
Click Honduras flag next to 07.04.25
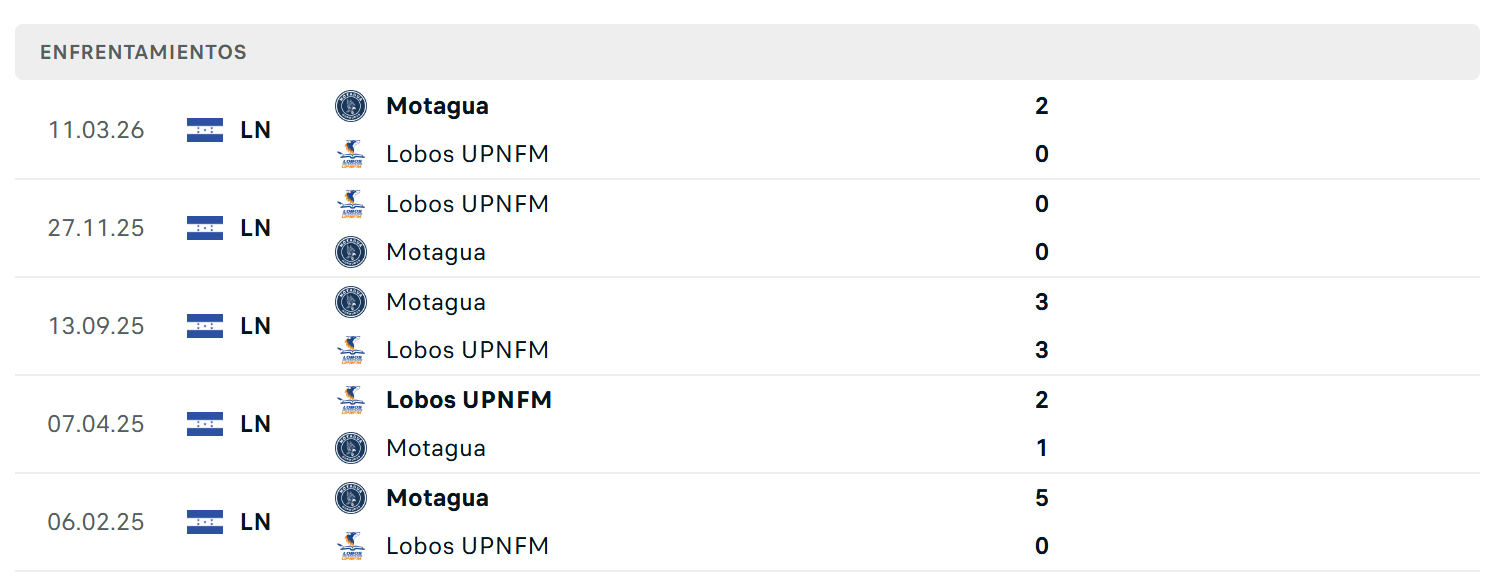[x=205, y=424]
